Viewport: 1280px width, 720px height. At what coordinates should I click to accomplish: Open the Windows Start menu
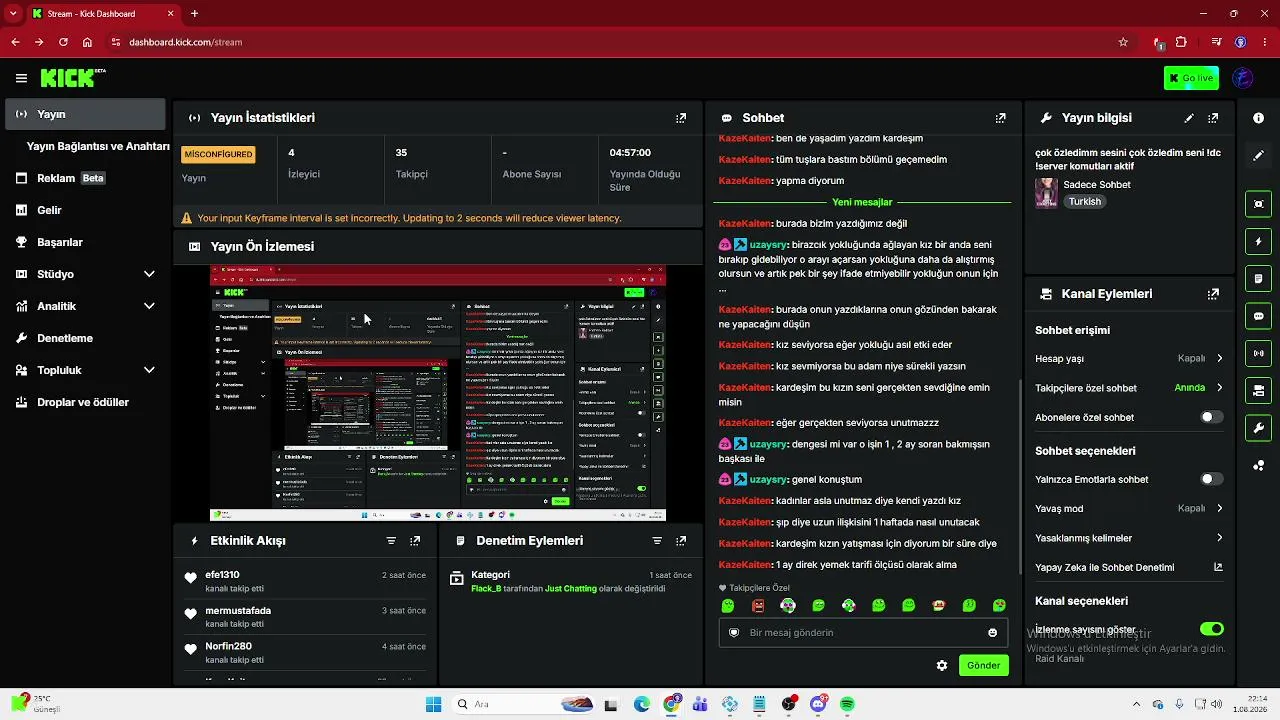(x=433, y=704)
